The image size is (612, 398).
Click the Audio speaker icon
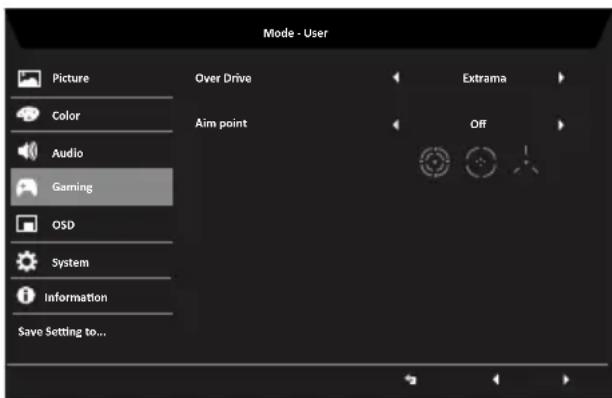click(27, 151)
